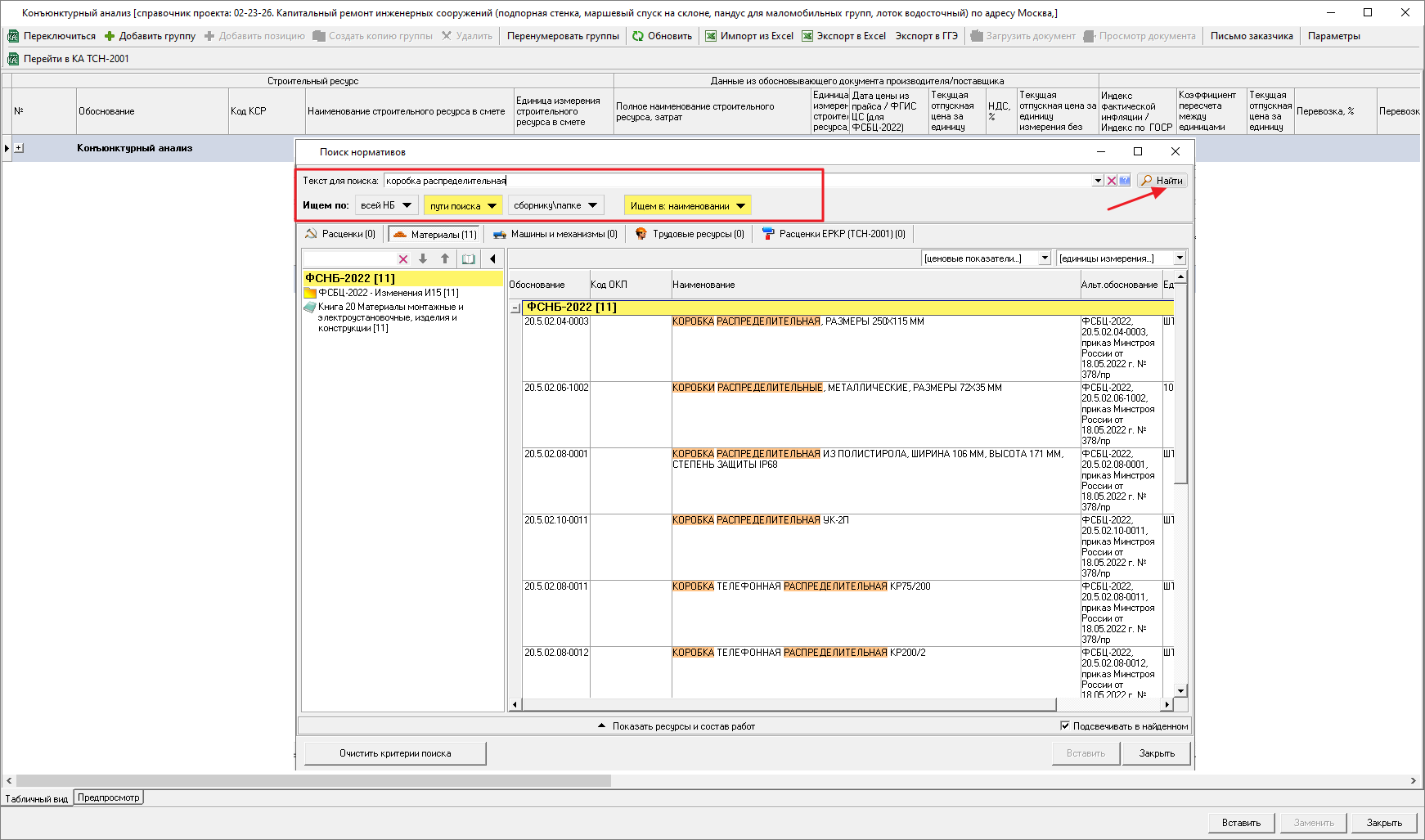
Task: Click in the Текст для поиска field
Action: (x=654, y=181)
